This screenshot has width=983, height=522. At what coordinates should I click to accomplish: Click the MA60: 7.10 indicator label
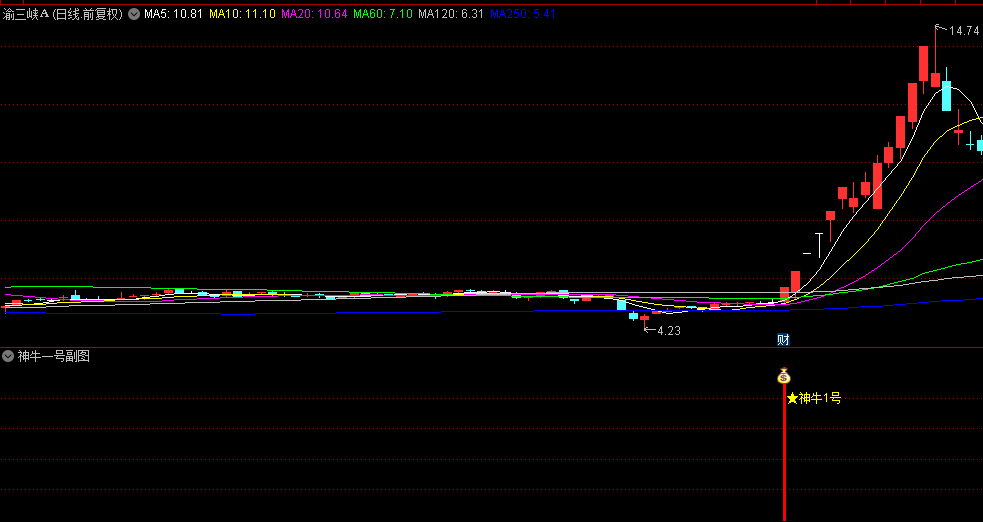coord(382,14)
